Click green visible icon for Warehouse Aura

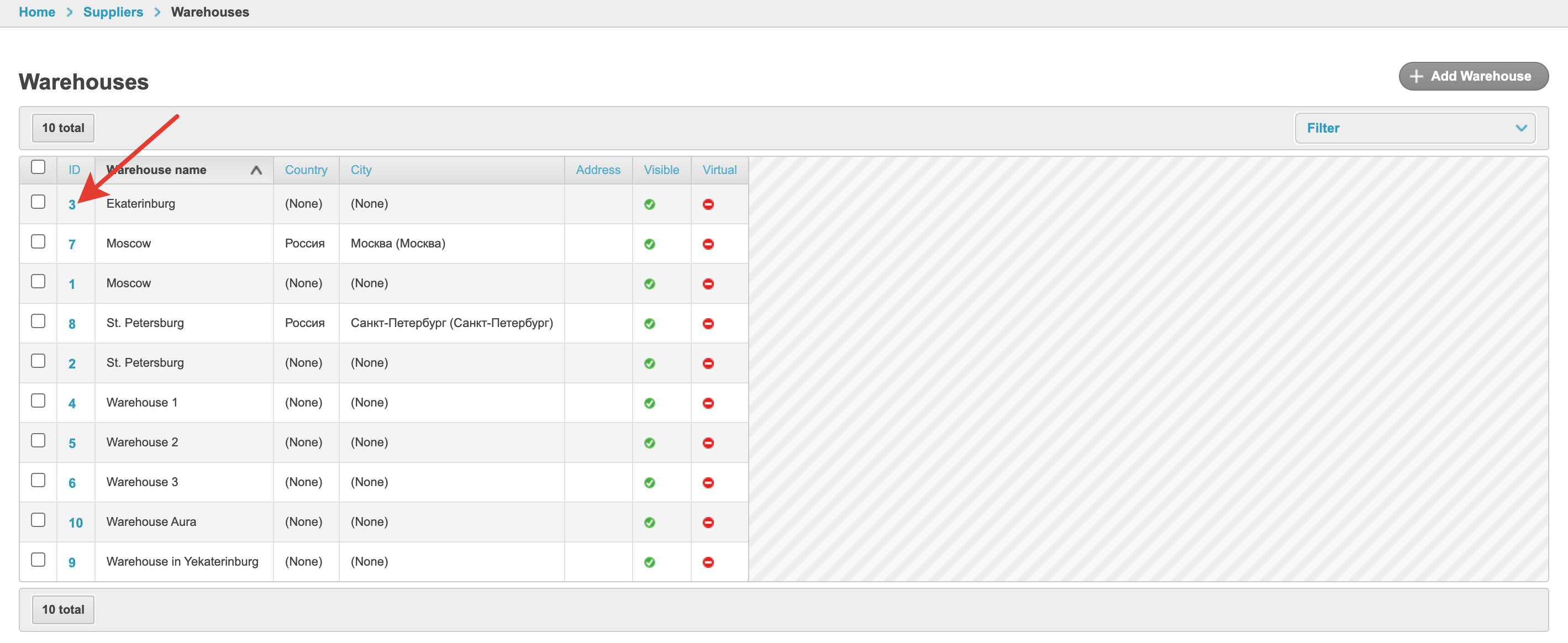click(x=650, y=523)
